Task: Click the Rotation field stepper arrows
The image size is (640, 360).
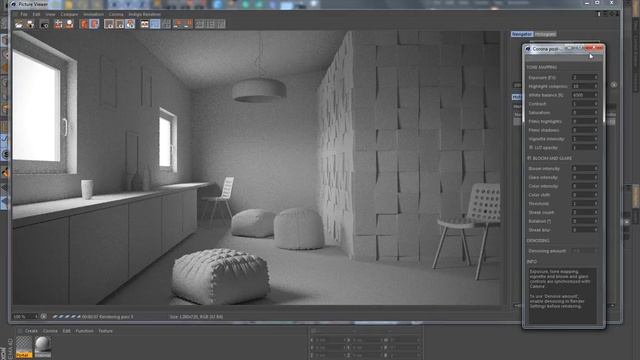Action: pos(596,221)
